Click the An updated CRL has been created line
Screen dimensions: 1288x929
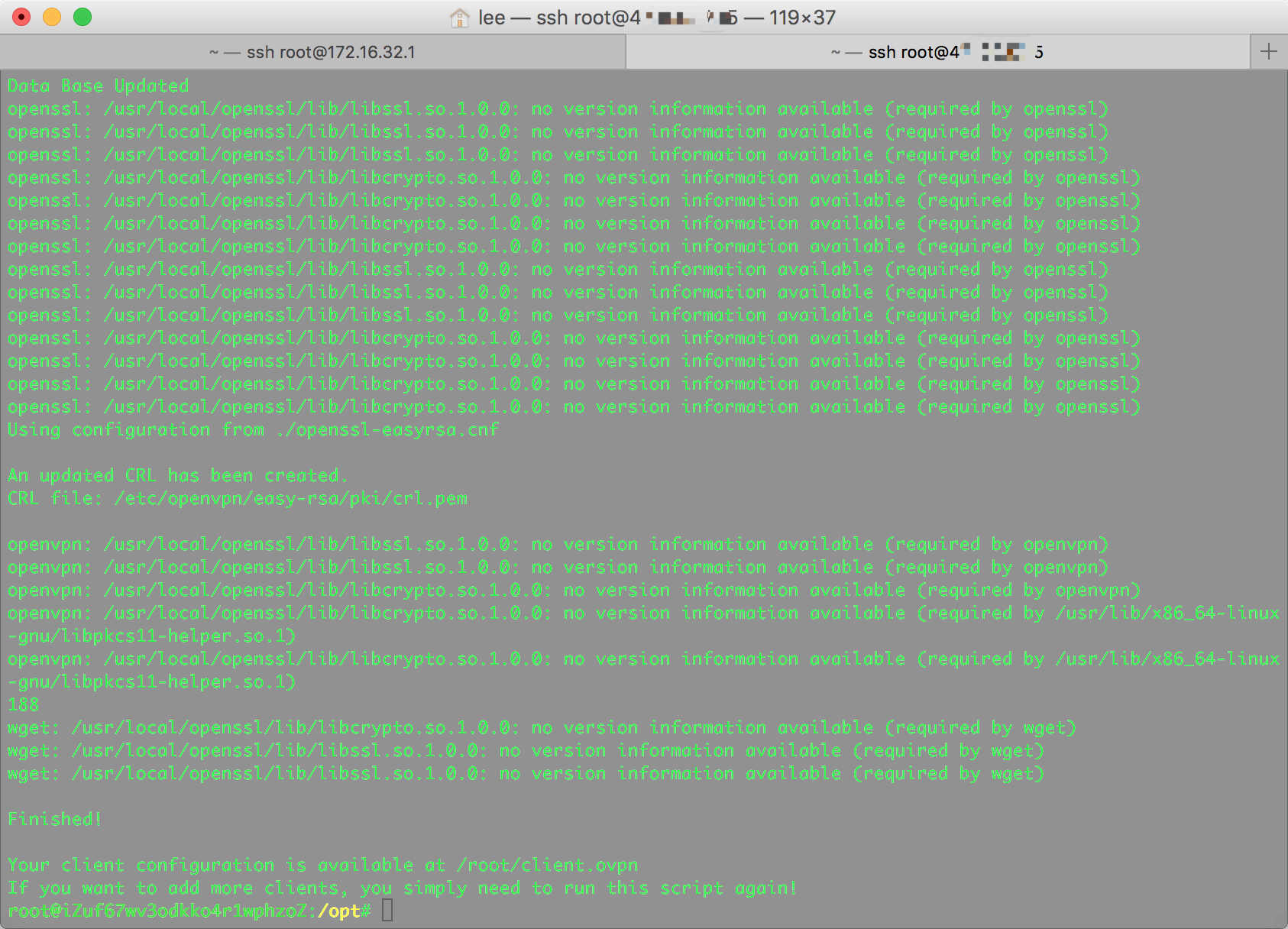(x=177, y=475)
